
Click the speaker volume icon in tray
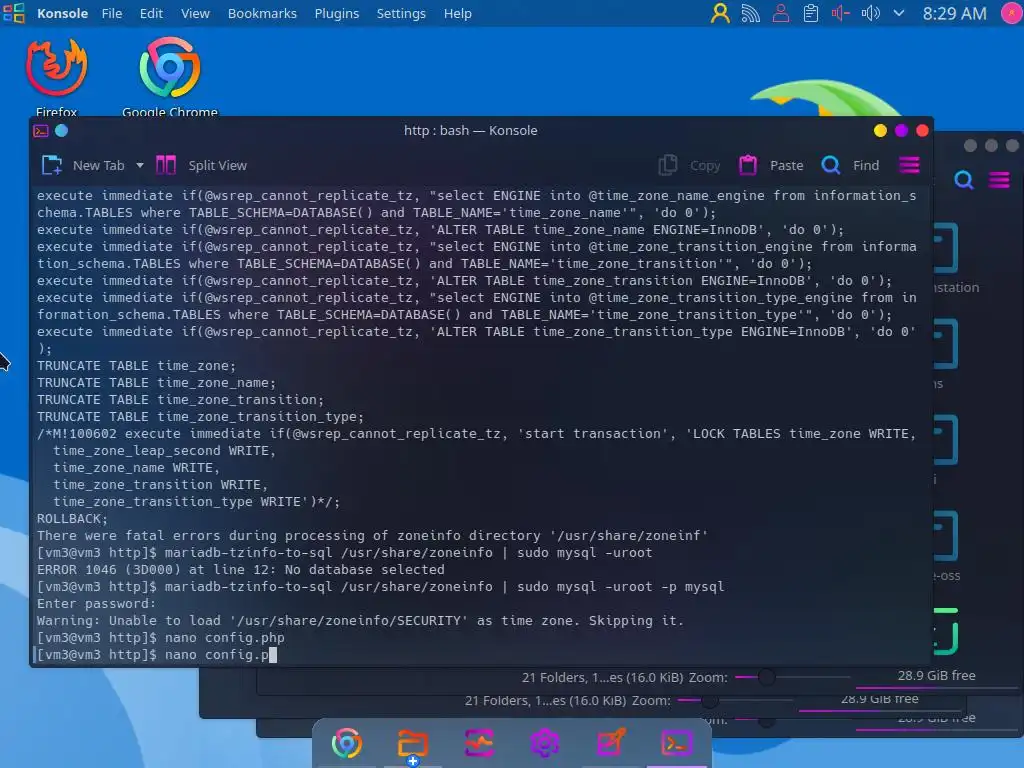(x=871, y=13)
